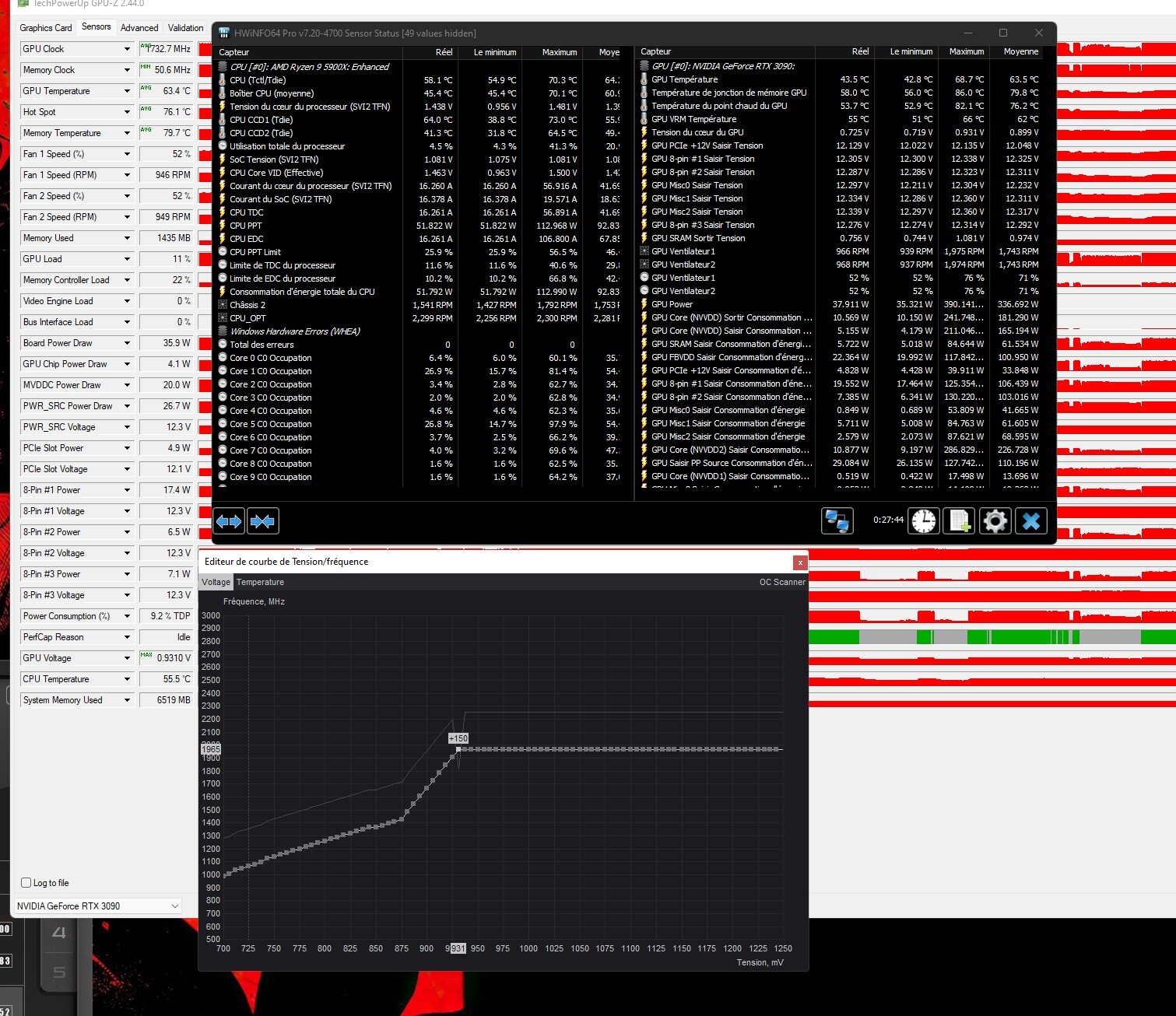The width and height of the screenshot is (1176, 1016).
Task: Reset min/max values with the clock icon
Action: (924, 521)
